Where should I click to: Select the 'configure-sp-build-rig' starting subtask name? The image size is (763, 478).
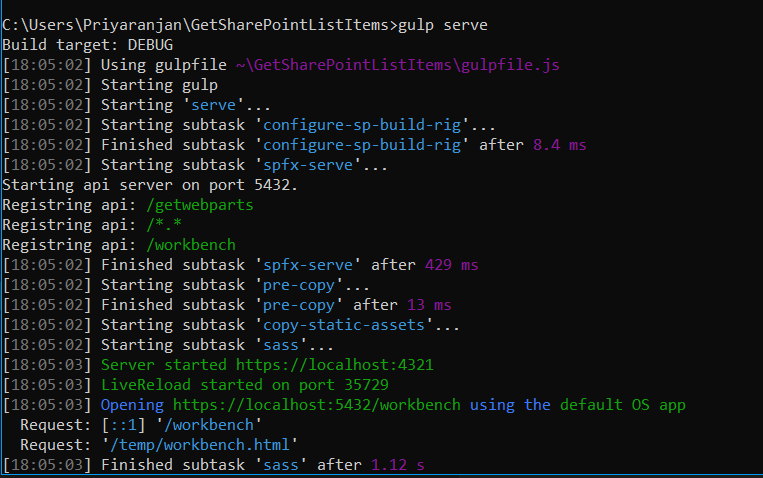pyautogui.click(x=362, y=125)
